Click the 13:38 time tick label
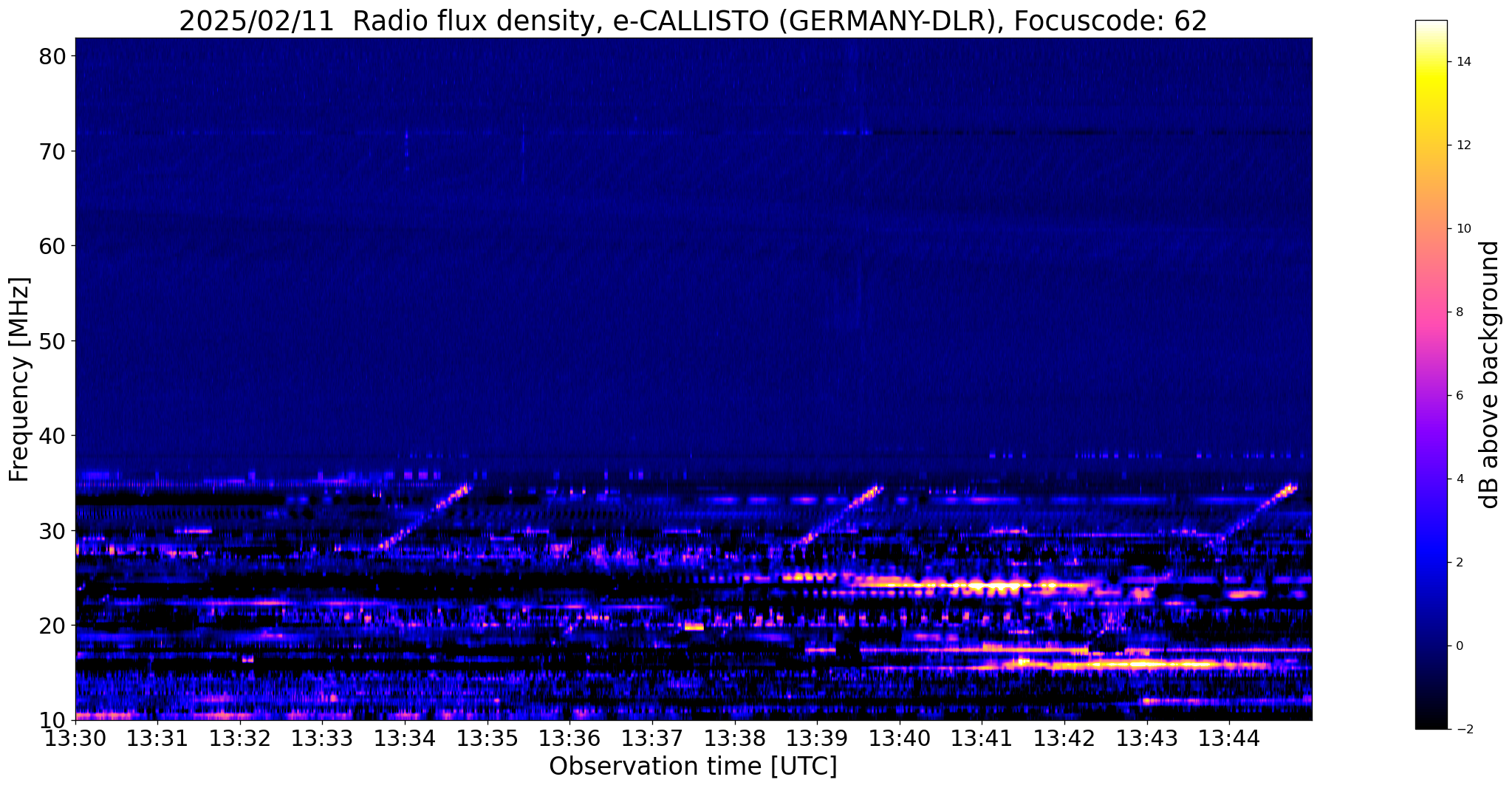 tap(735, 738)
